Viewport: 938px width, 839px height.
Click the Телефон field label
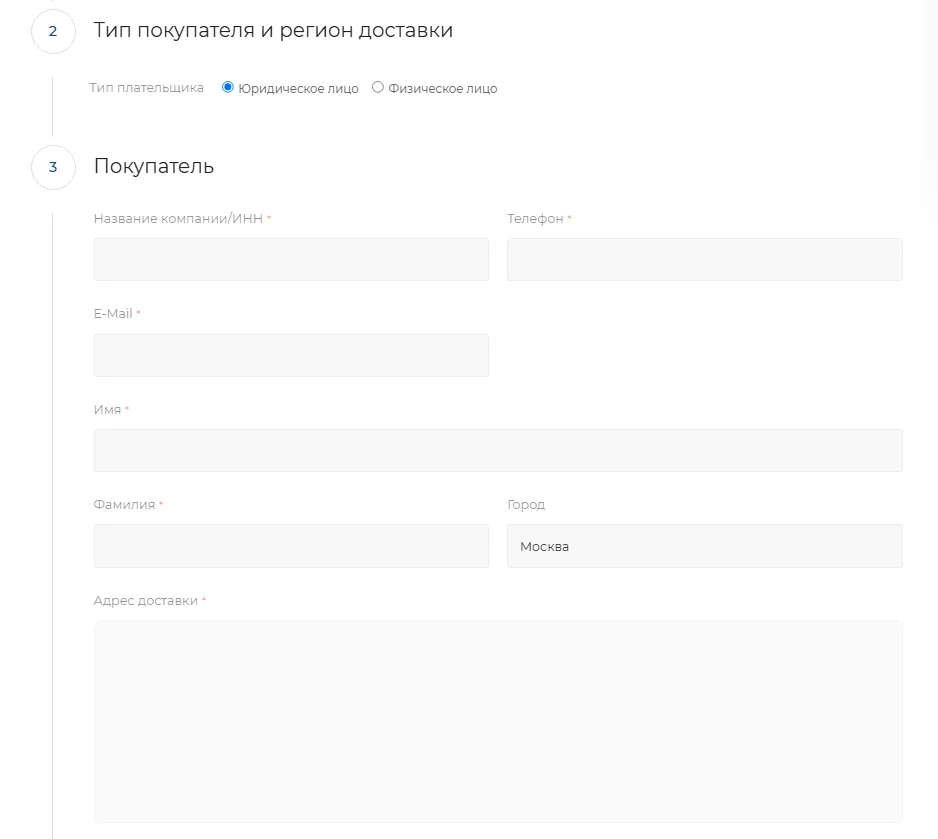click(535, 219)
